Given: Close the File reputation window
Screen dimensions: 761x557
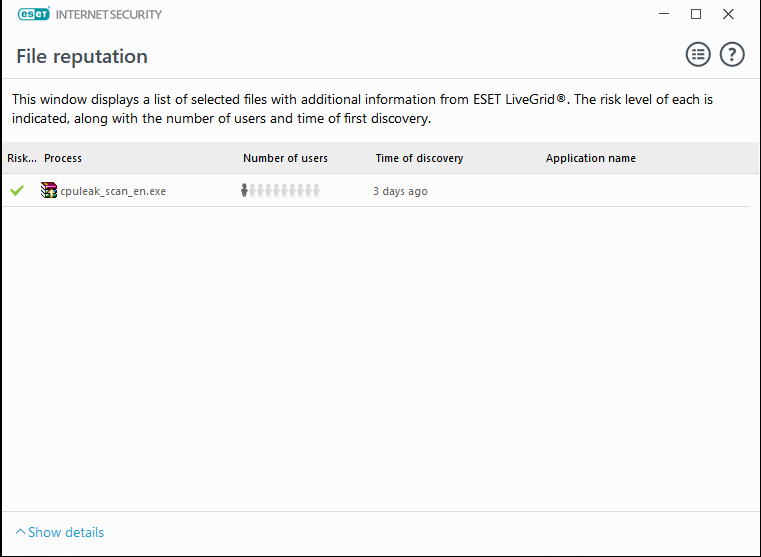Looking at the screenshot, I should click(x=729, y=14).
